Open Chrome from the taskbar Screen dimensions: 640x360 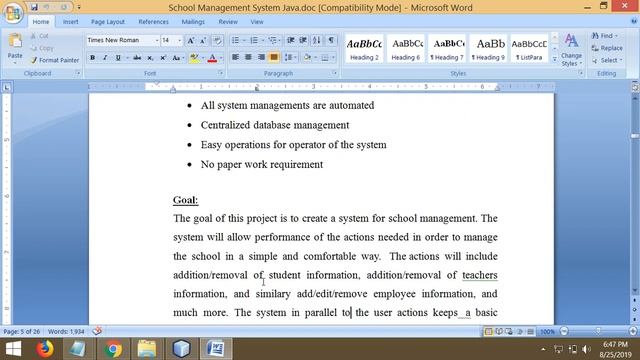coord(113,349)
